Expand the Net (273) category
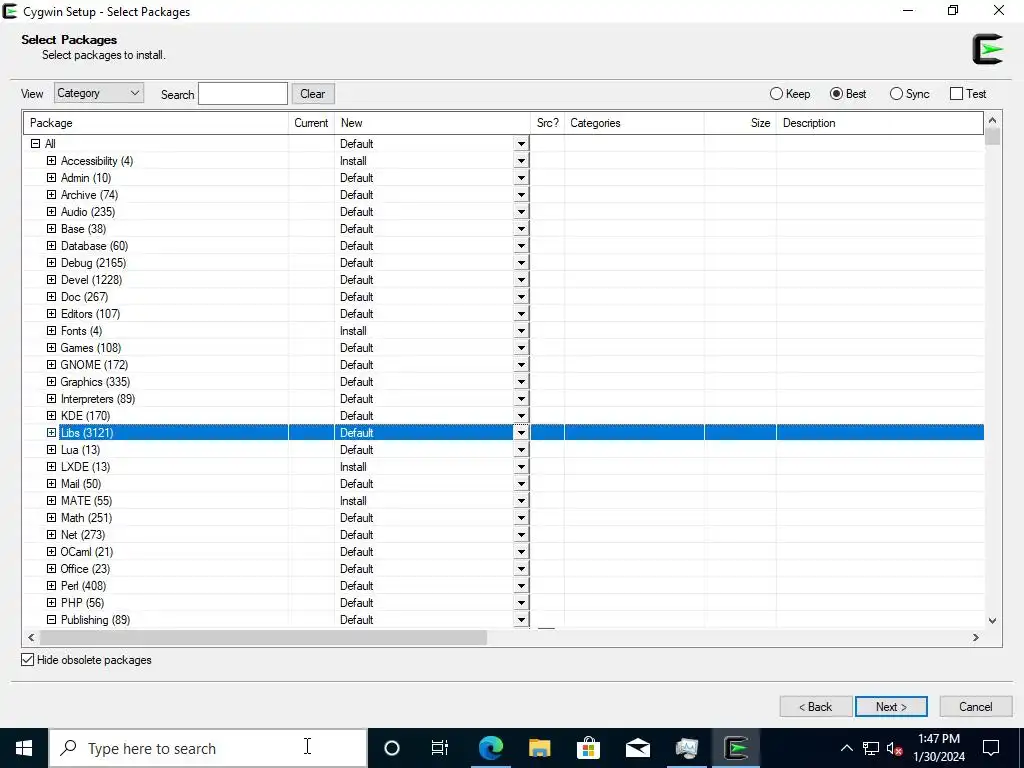1024x768 pixels. click(51, 534)
